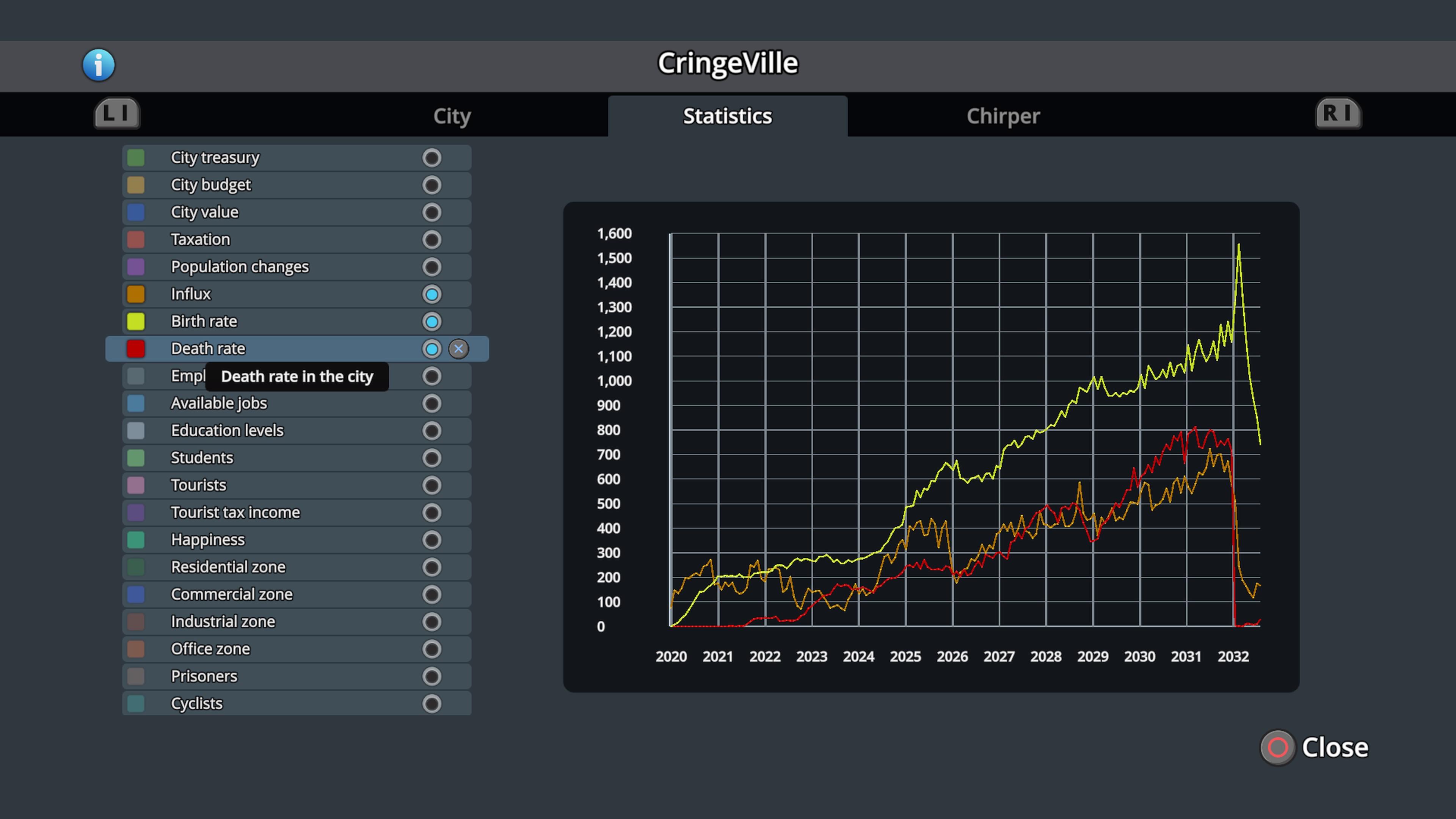Click the X icon beside Death rate

pos(458,349)
